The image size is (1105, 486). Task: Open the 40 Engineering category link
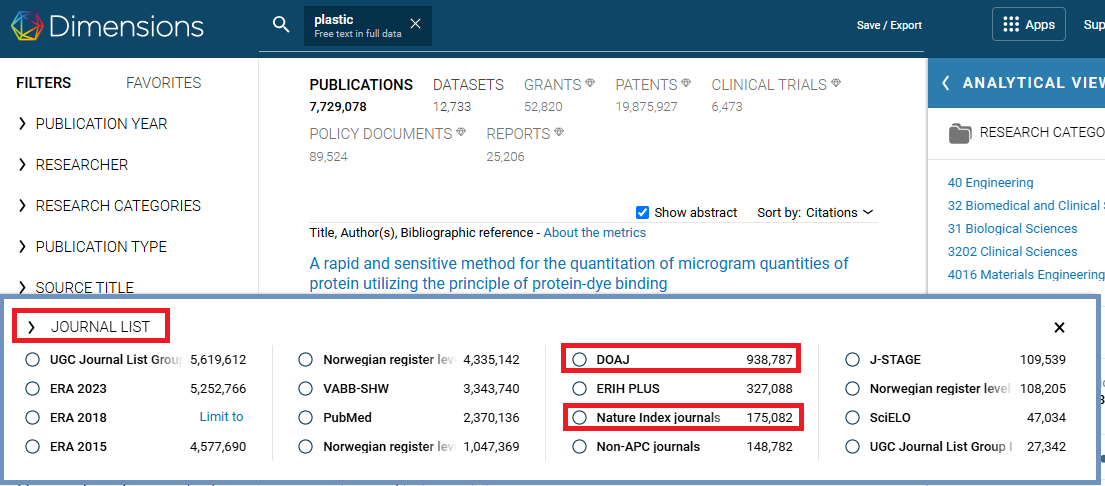[x=990, y=183]
